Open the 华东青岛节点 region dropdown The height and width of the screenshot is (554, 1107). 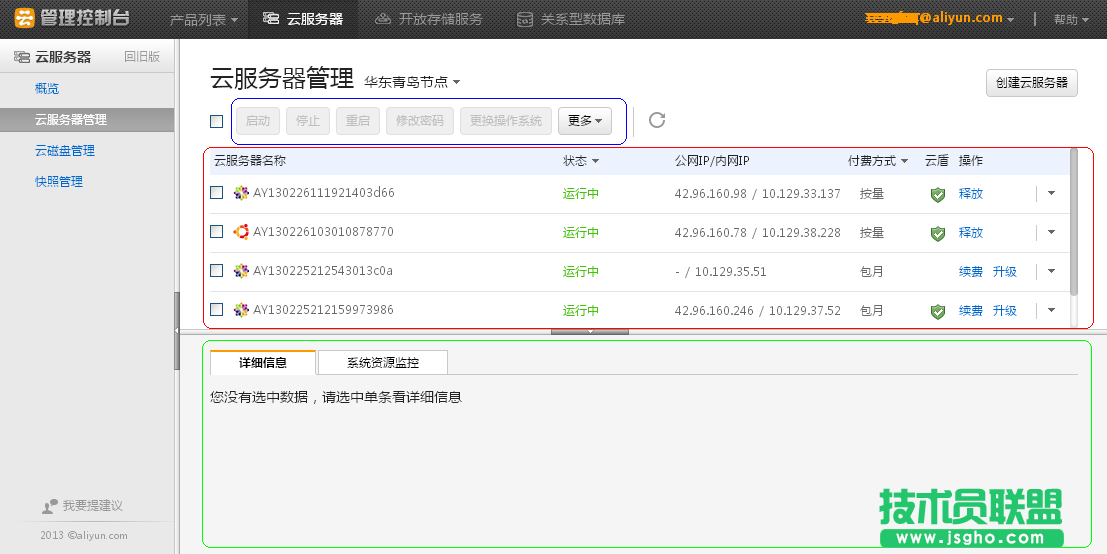[x=412, y=83]
